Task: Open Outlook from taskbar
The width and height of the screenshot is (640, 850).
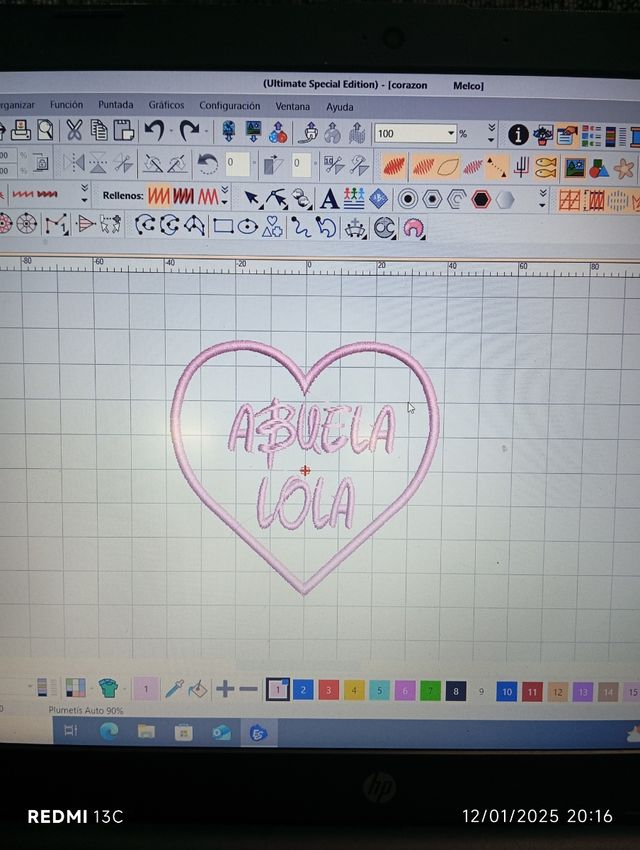Action: tap(221, 733)
